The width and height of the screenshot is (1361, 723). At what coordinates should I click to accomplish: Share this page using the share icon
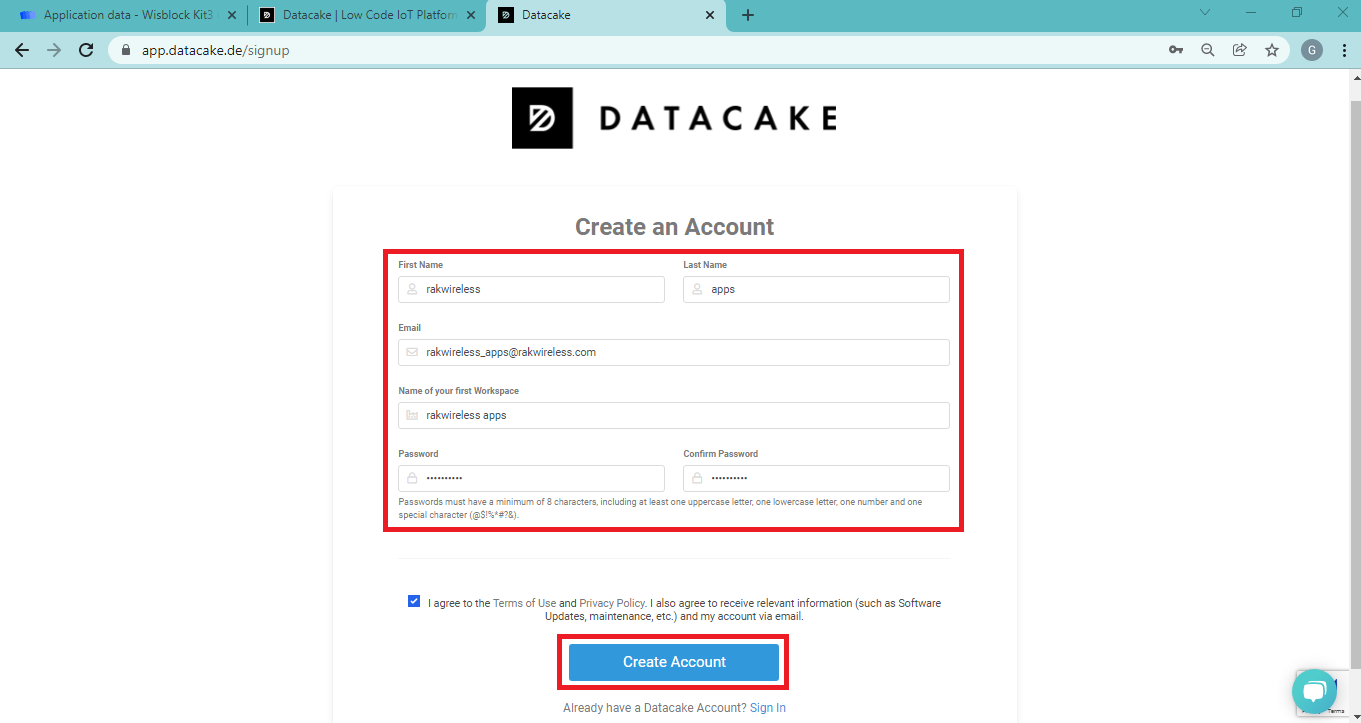(1240, 50)
